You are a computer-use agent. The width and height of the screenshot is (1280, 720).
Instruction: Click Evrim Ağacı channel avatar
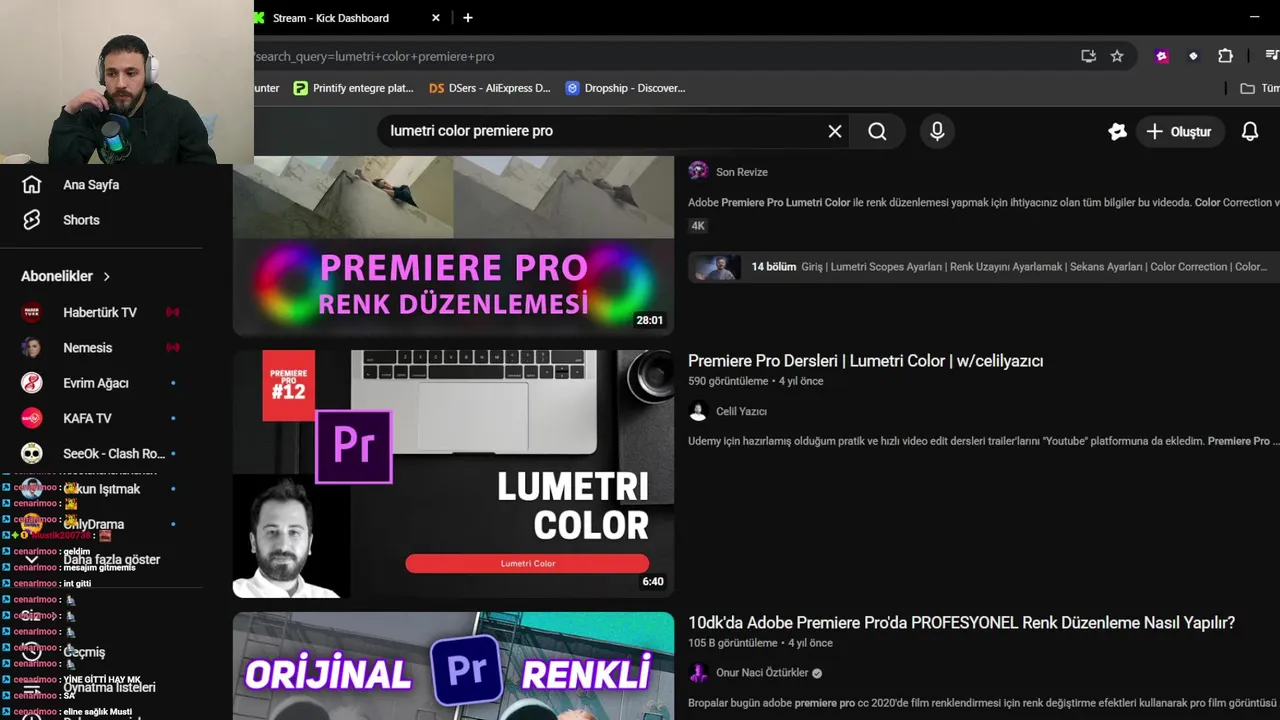(x=32, y=383)
